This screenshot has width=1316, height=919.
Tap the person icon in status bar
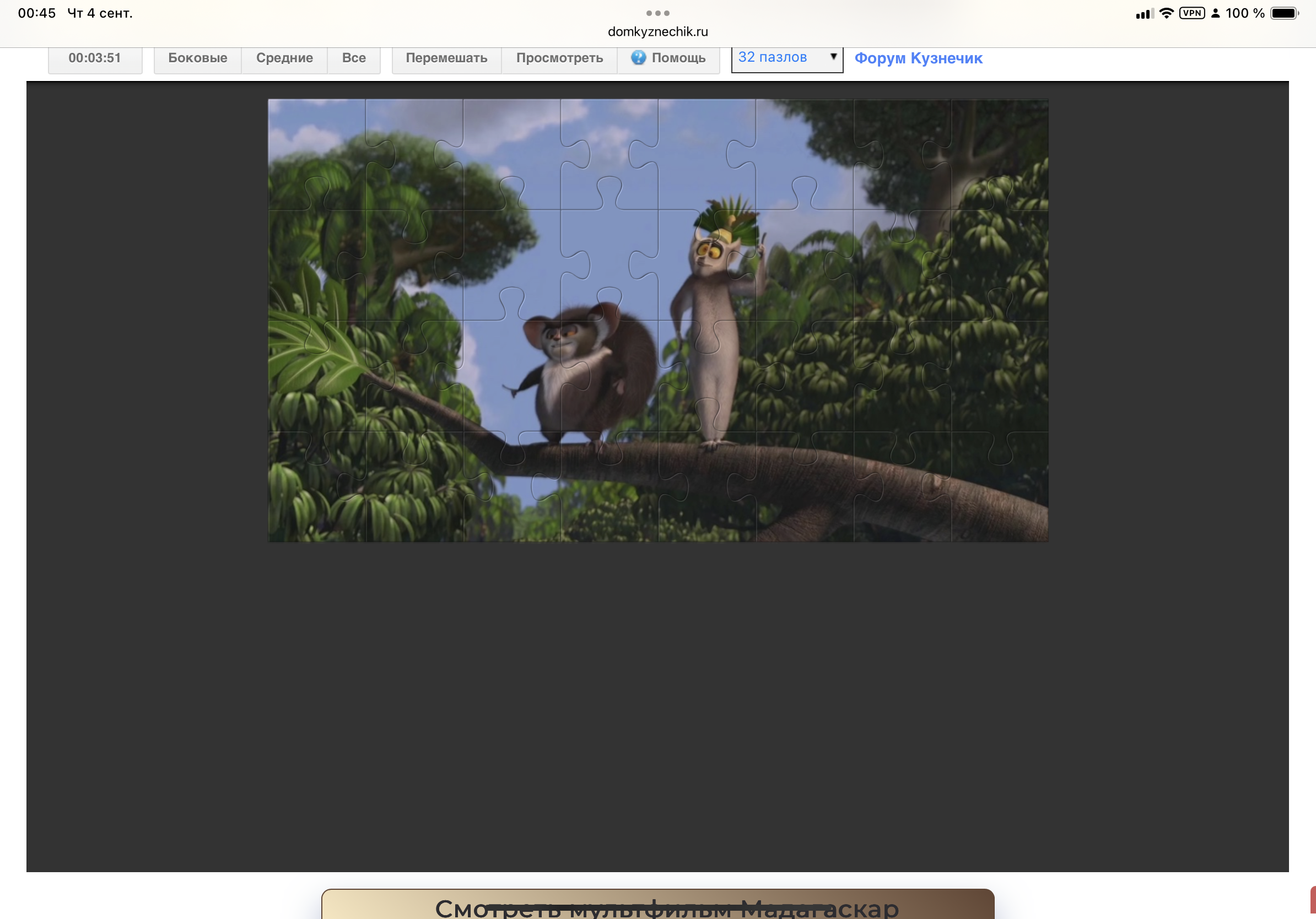[1215, 13]
